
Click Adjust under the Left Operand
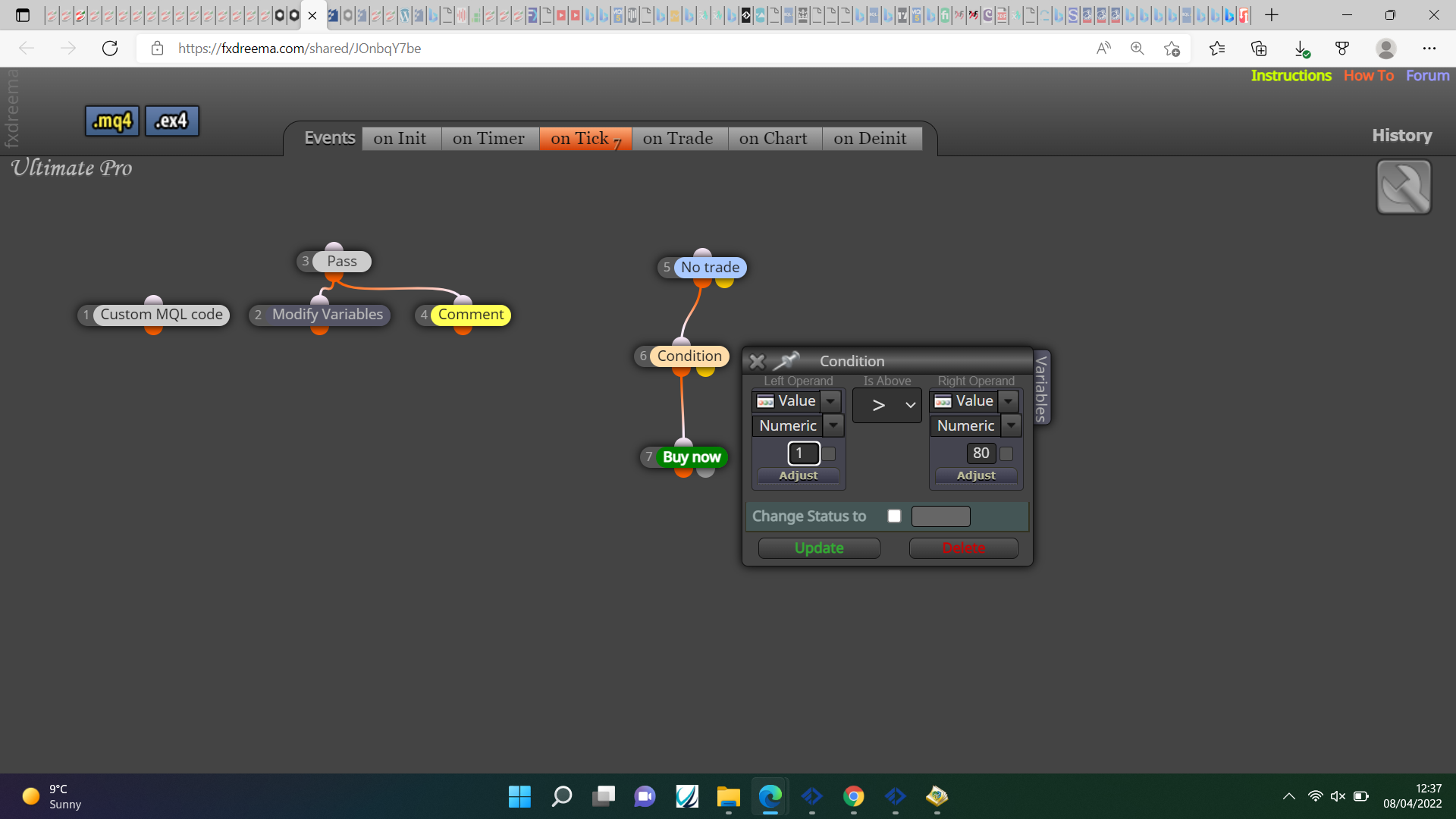click(799, 475)
